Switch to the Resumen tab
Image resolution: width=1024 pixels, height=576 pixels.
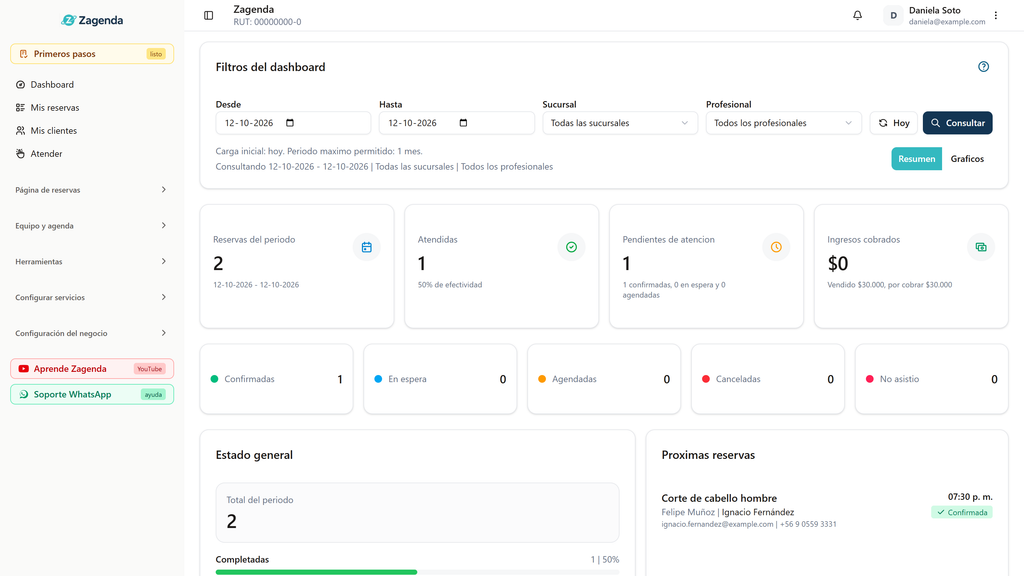point(916,159)
